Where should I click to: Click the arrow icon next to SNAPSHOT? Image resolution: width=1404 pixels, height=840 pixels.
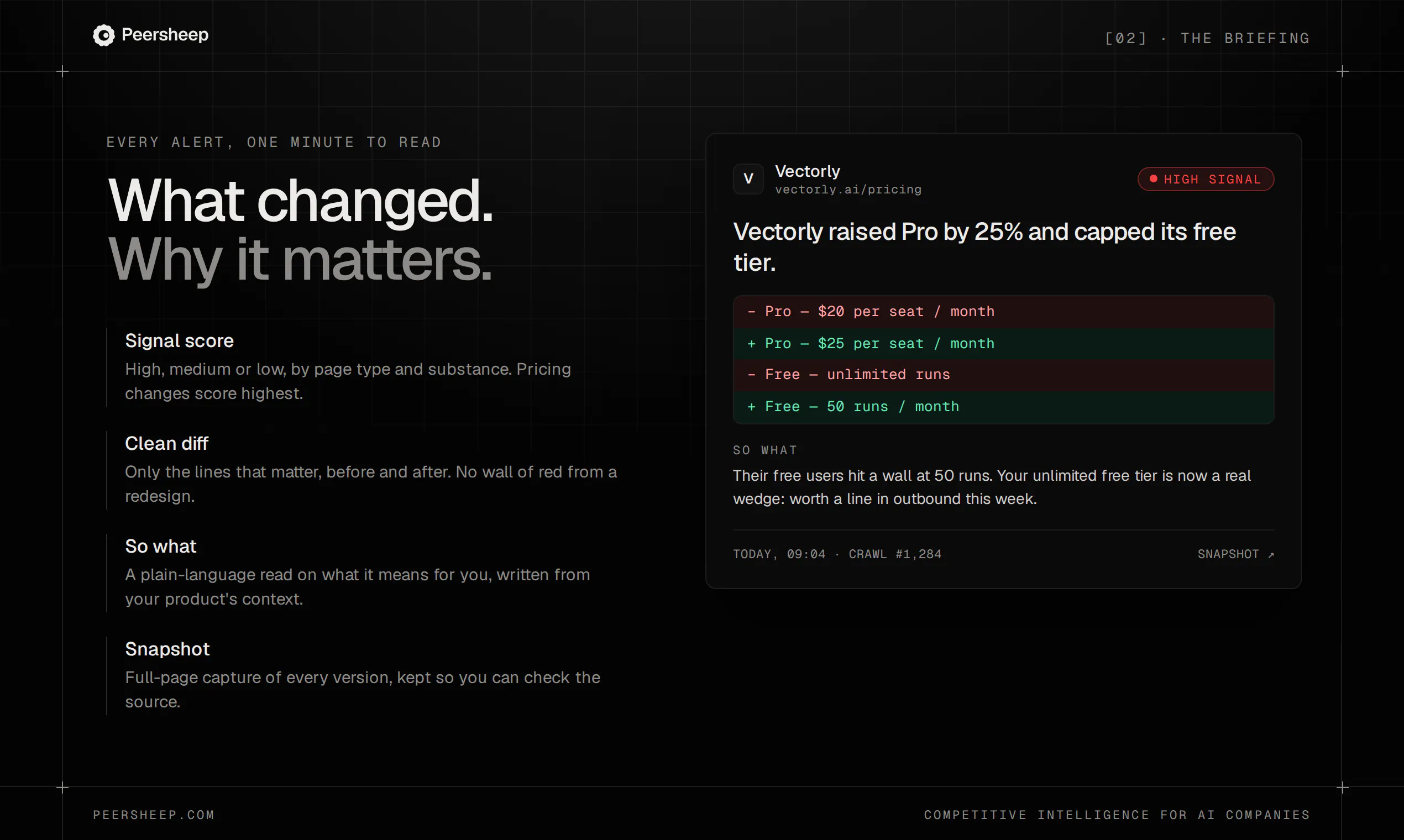pyautogui.click(x=1271, y=555)
